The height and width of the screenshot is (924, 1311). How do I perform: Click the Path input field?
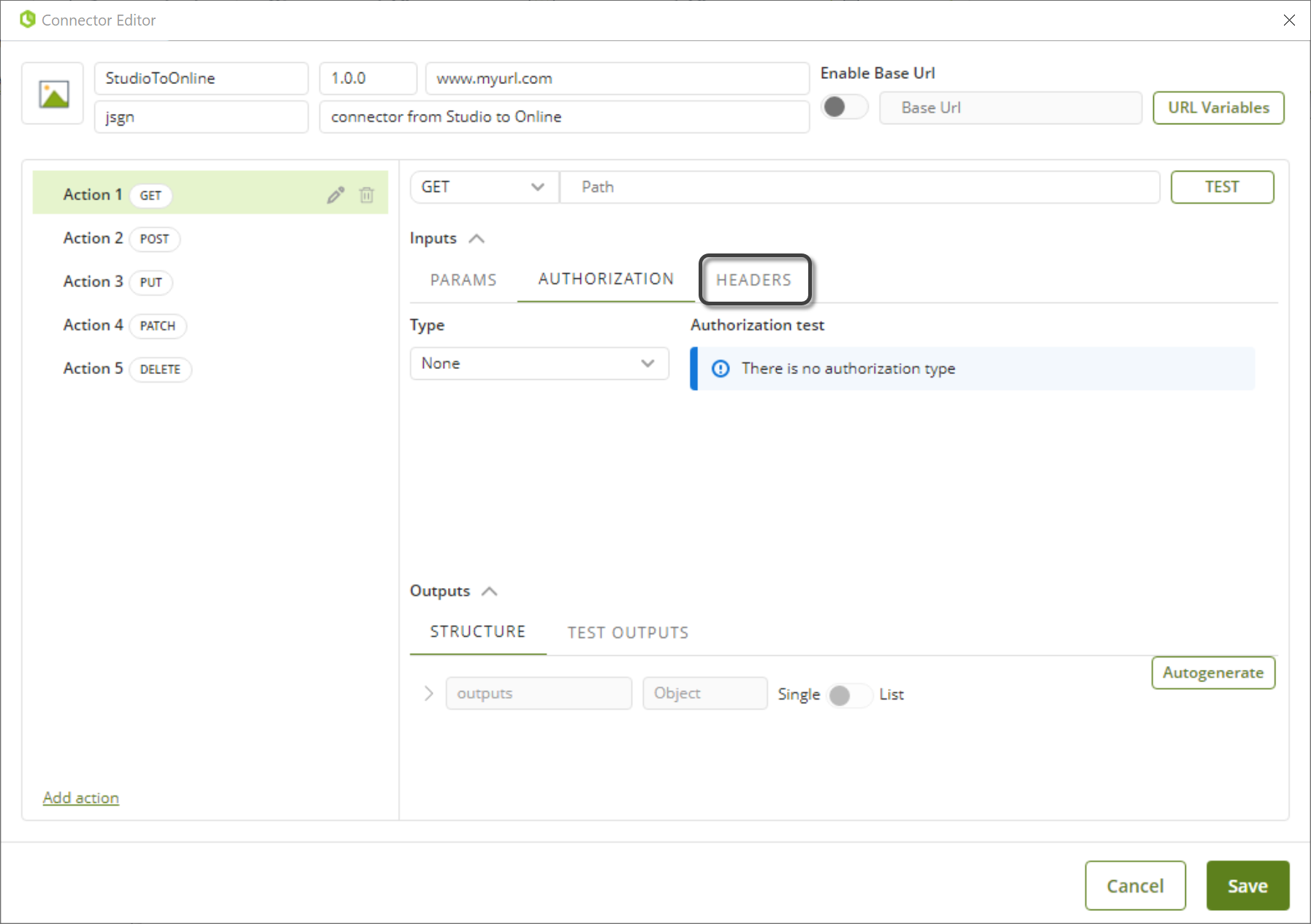click(860, 187)
